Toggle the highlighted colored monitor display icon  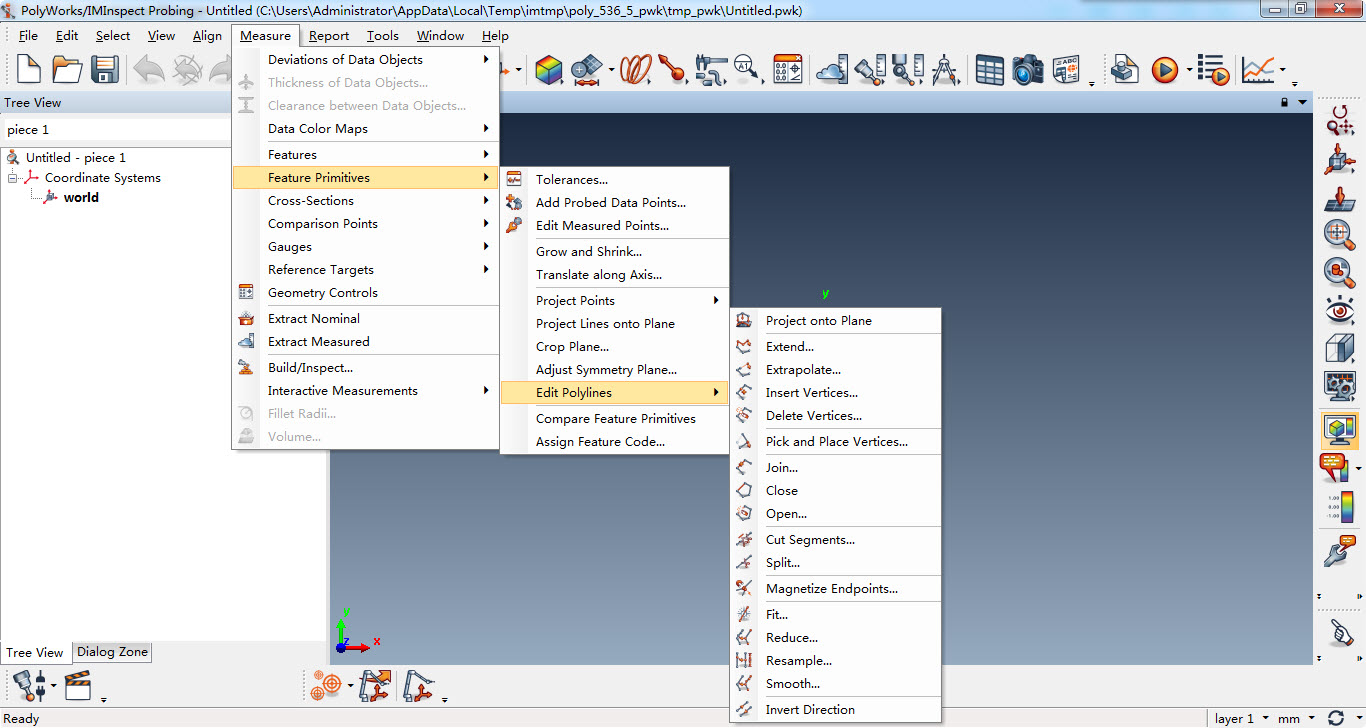pos(1339,430)
